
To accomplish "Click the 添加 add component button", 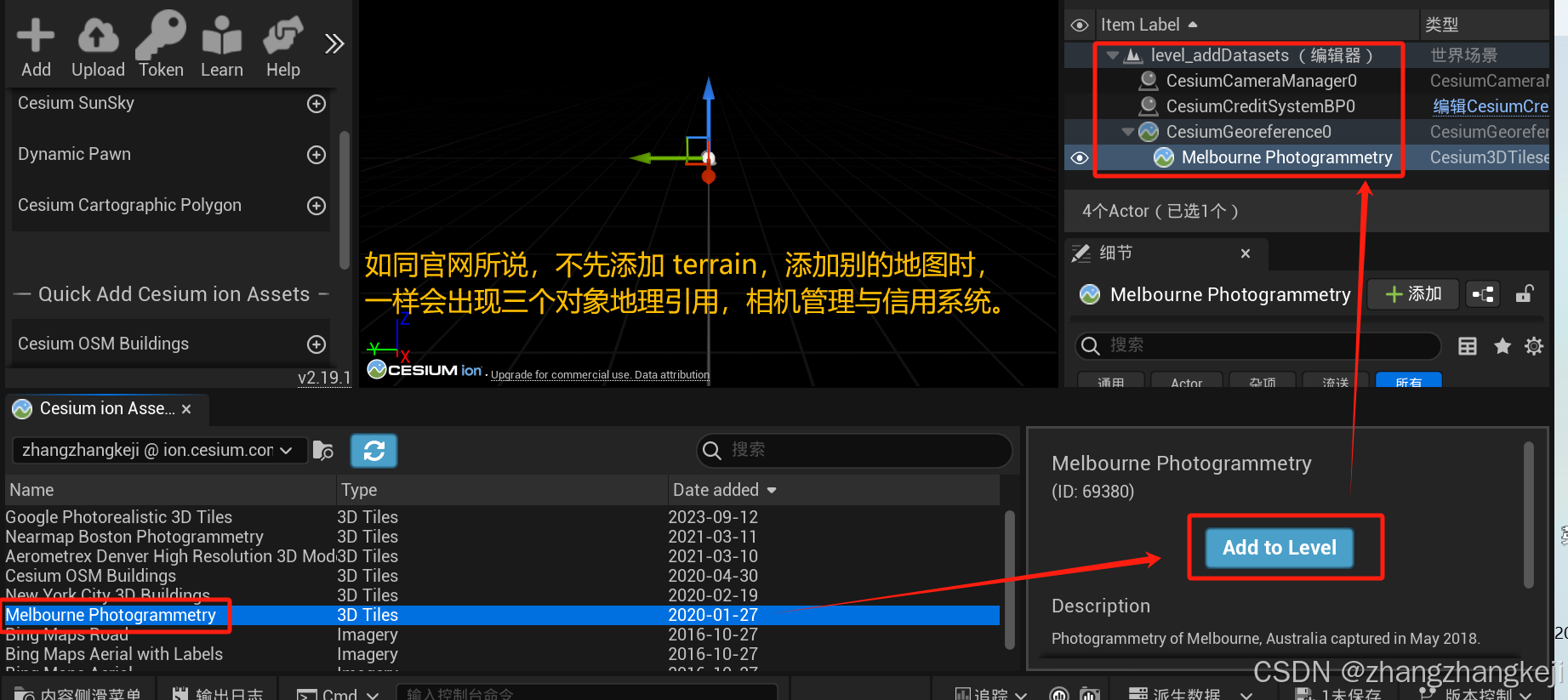I will tap(1413, 294).
